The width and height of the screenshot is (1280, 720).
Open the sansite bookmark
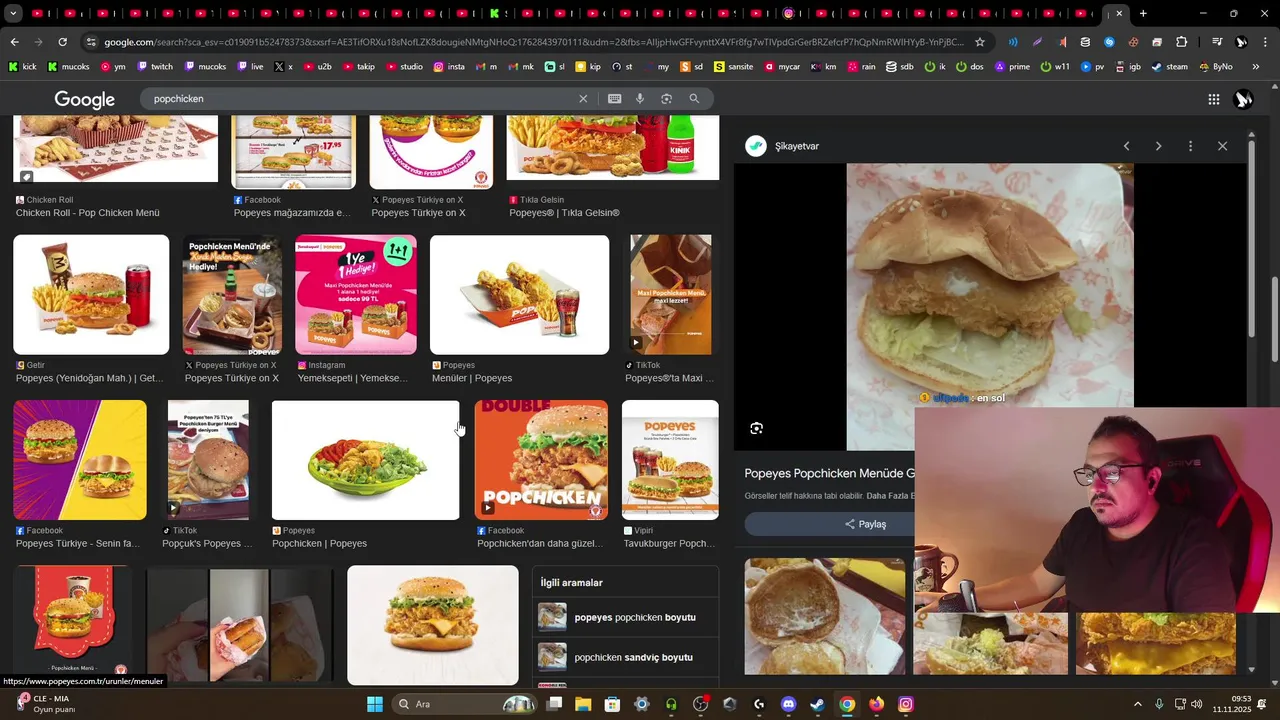pyautogui.click(x=733, y=67)
